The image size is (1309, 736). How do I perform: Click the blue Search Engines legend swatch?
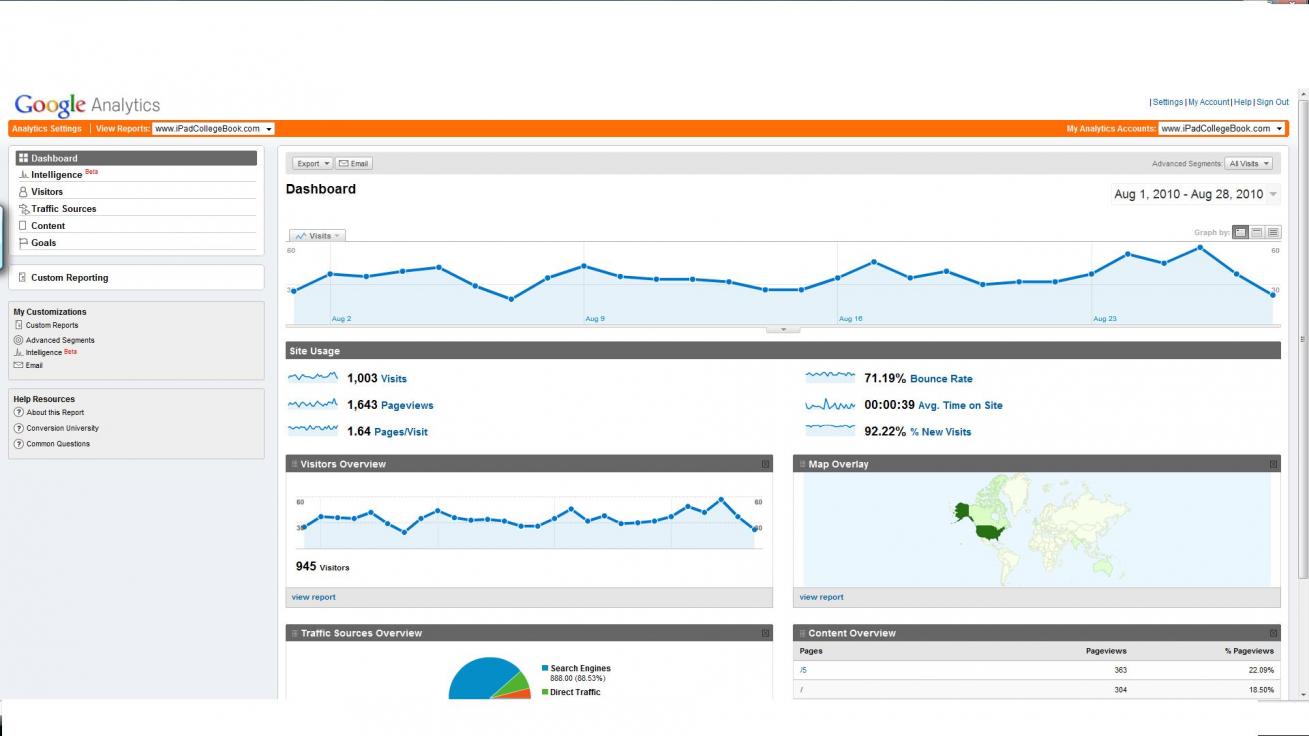coord(545,668)
